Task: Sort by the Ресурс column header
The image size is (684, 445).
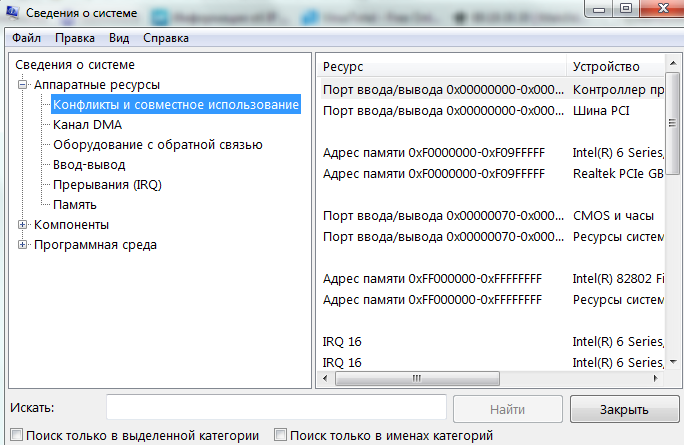Action: (x=441, y=66)
